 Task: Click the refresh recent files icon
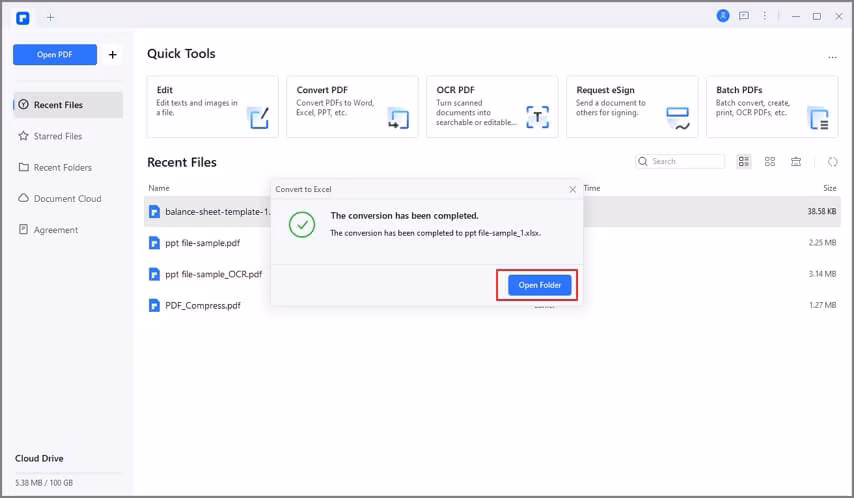(x=832, y=162)
